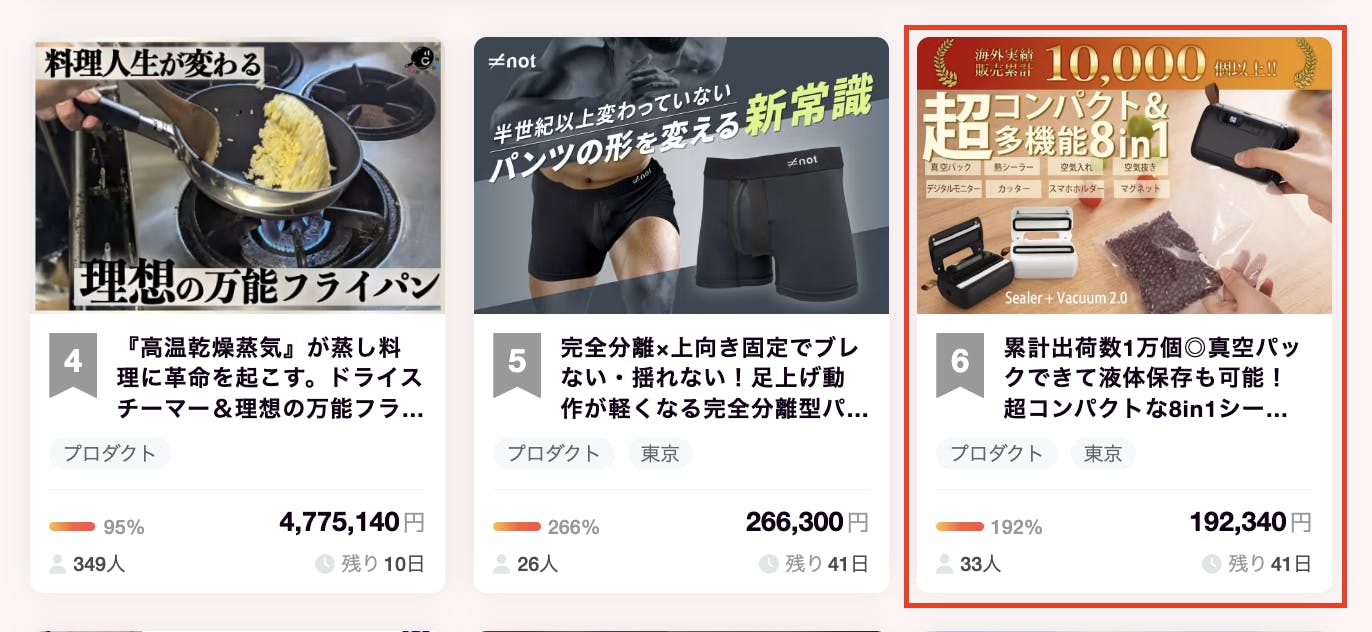Image resolution: width=1372 pixels, height=632 pixels.
Task: Click clock icon in underwear project card
Action: (x=768, y=564)
